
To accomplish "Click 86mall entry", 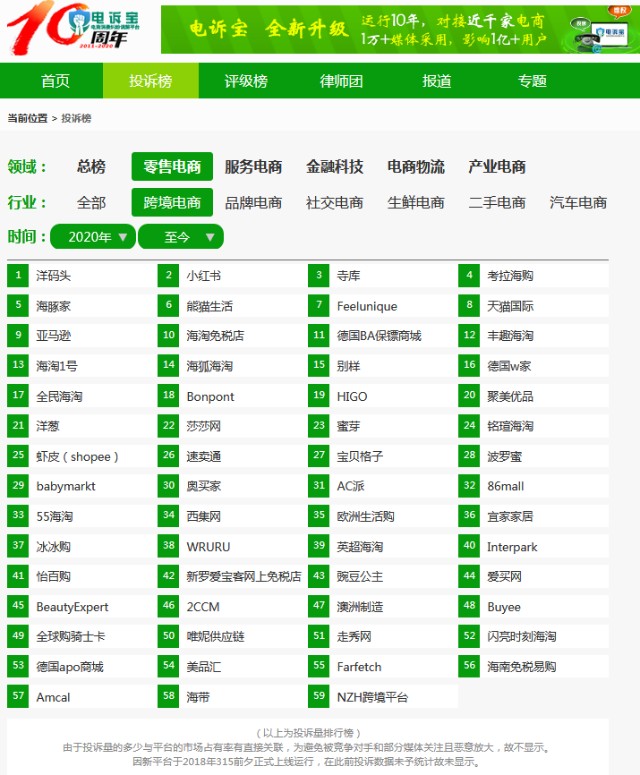I will point(533,486).
